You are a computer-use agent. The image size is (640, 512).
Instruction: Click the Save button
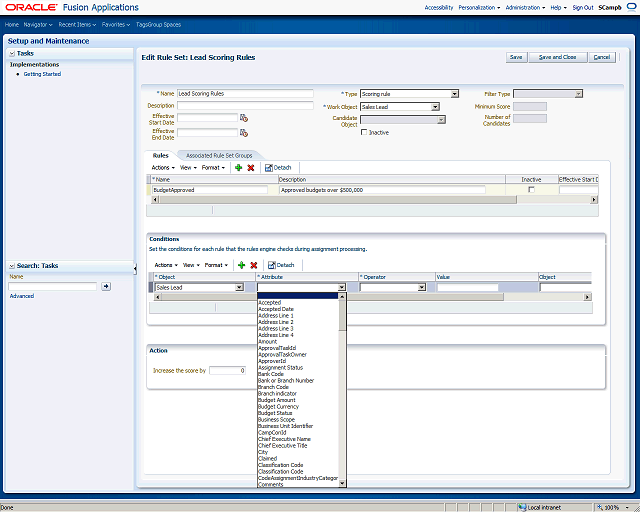click(x=516, y=57)
